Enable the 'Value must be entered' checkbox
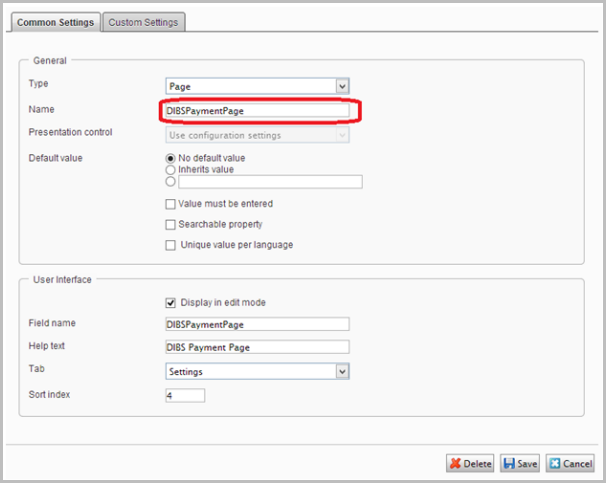This screenshot has width=606, height=483. tap(171, 204)
